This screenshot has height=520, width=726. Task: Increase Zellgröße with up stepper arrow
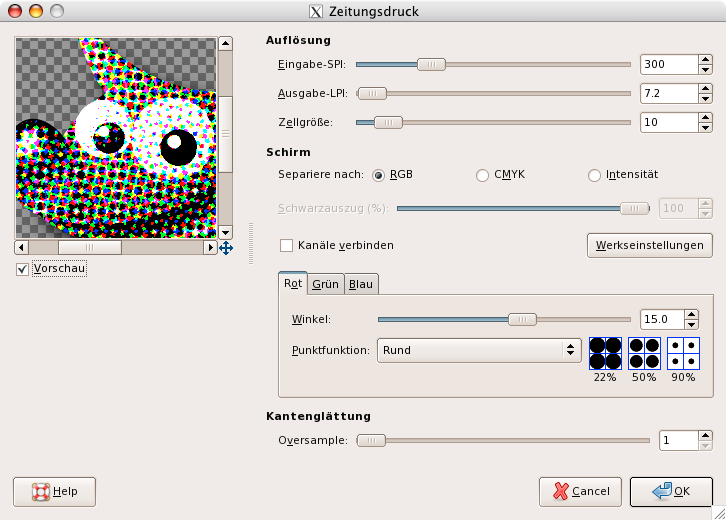click(705, 118)
